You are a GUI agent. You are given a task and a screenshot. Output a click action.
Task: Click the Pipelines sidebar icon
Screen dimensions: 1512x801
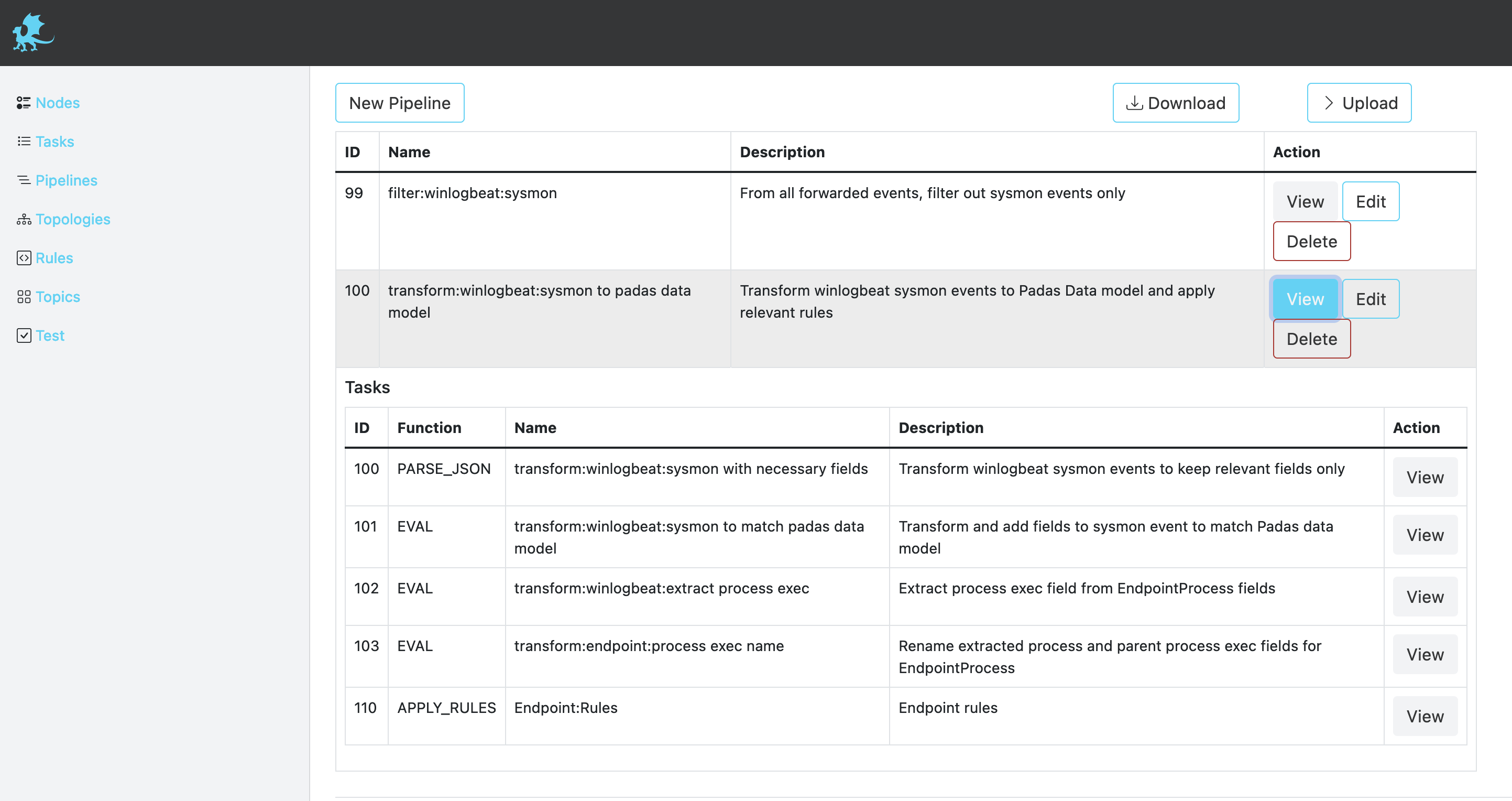(24, 180)
